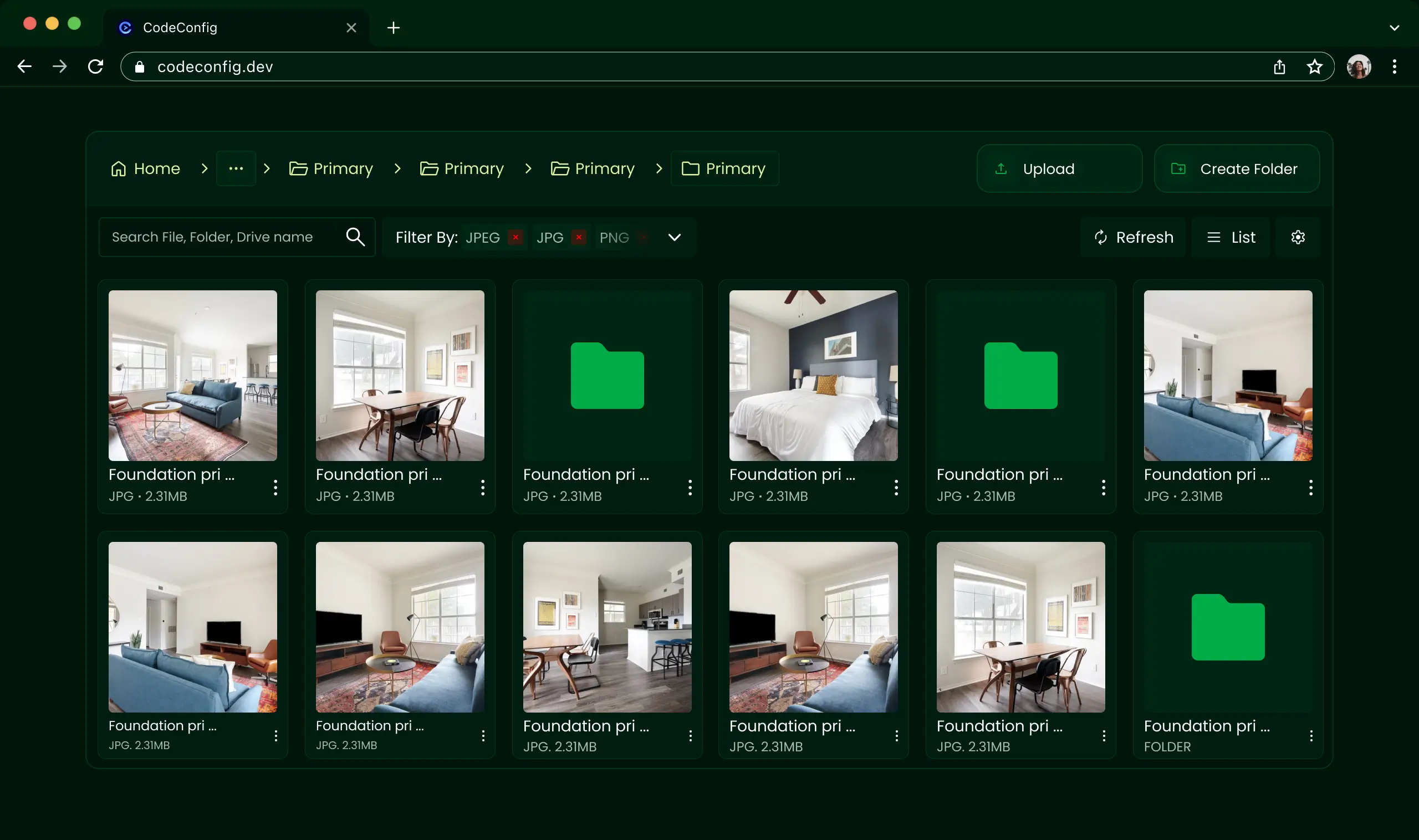Click the Create Folder icon
1419x840 pixels.
coord(1179,168)
